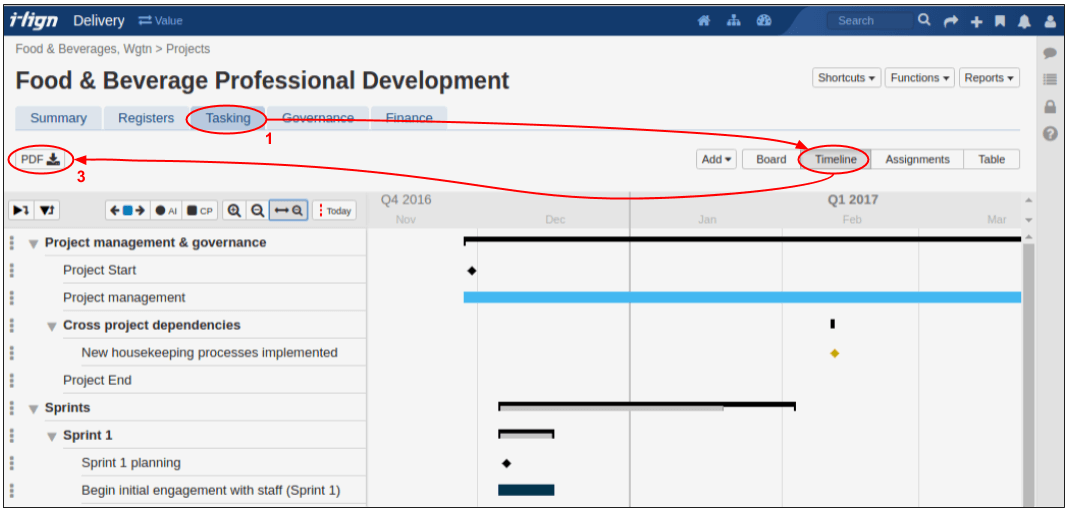
Task: Zoom in on the Gantt timeline
Action: click(234, 211)
